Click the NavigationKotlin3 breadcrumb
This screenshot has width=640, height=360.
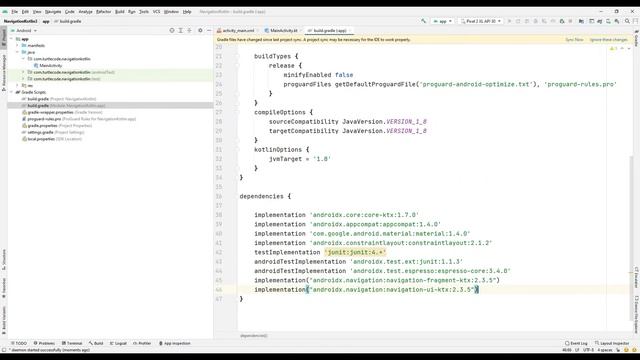pyautogui.click(x=20, y=21)
